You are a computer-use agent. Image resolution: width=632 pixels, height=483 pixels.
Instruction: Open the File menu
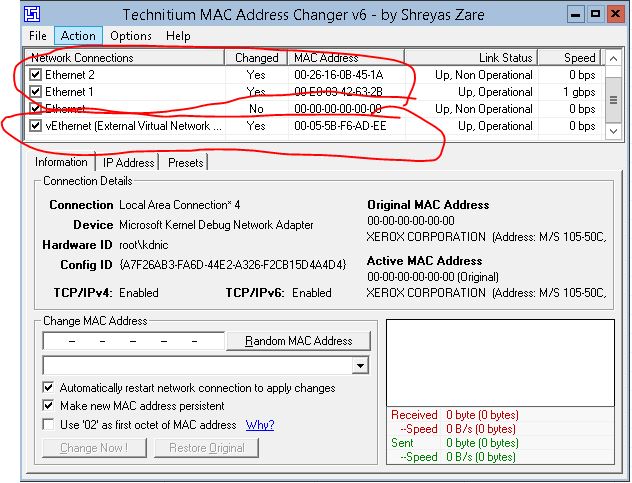tap(37, 36)
